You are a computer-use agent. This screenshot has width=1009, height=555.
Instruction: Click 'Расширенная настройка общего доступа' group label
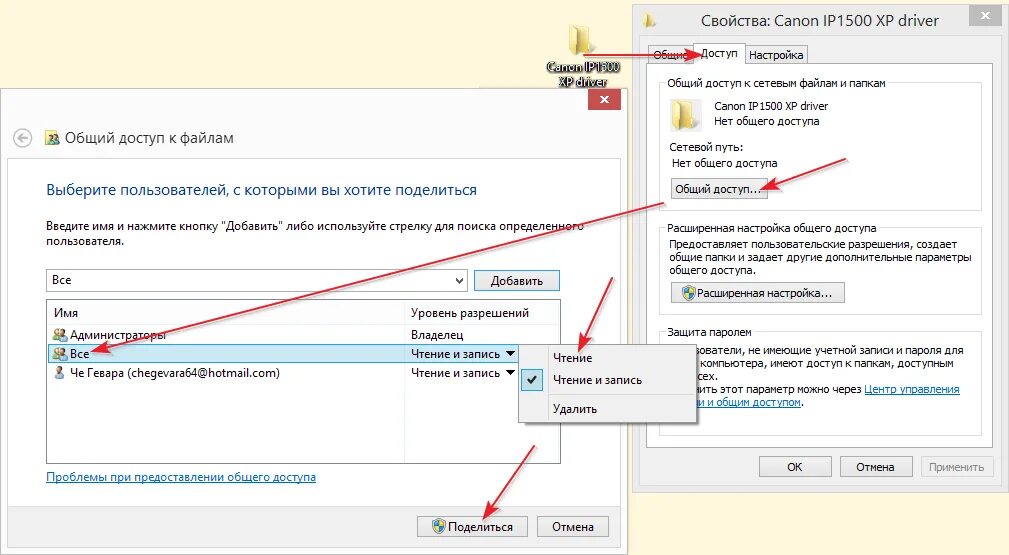(x=772, y=228)
